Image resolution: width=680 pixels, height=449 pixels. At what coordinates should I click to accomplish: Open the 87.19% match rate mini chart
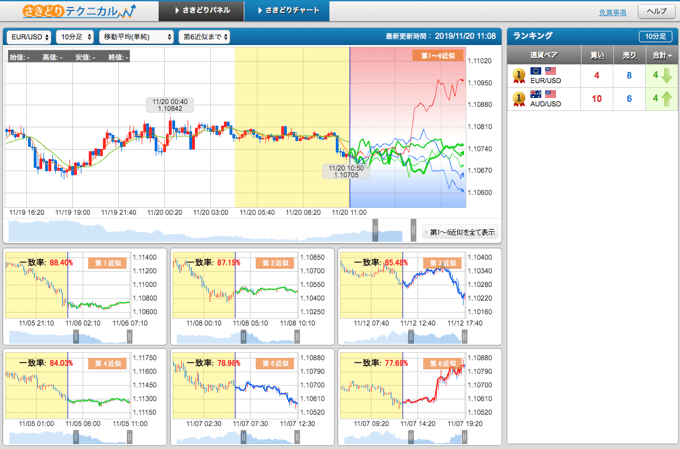click(x=235, y=285)
